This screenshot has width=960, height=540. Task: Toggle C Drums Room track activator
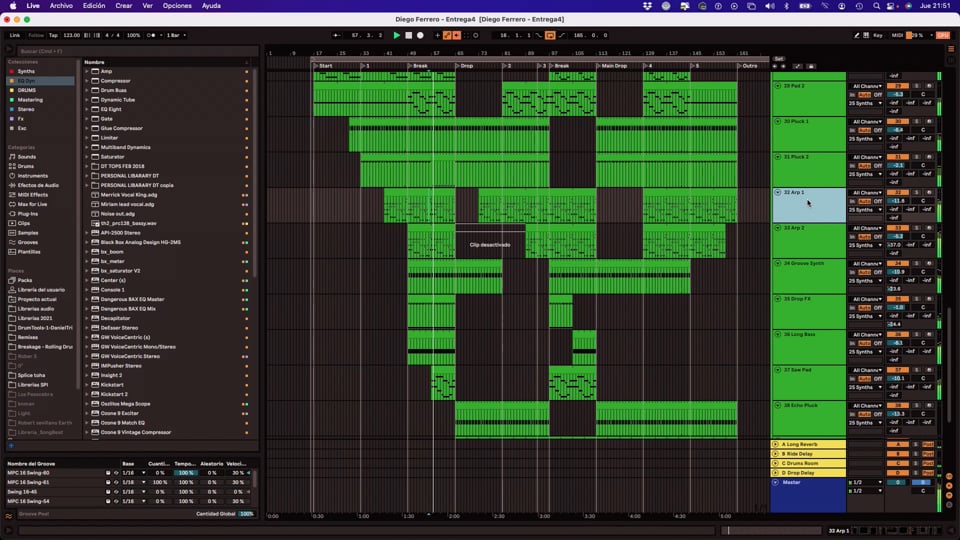898,463
